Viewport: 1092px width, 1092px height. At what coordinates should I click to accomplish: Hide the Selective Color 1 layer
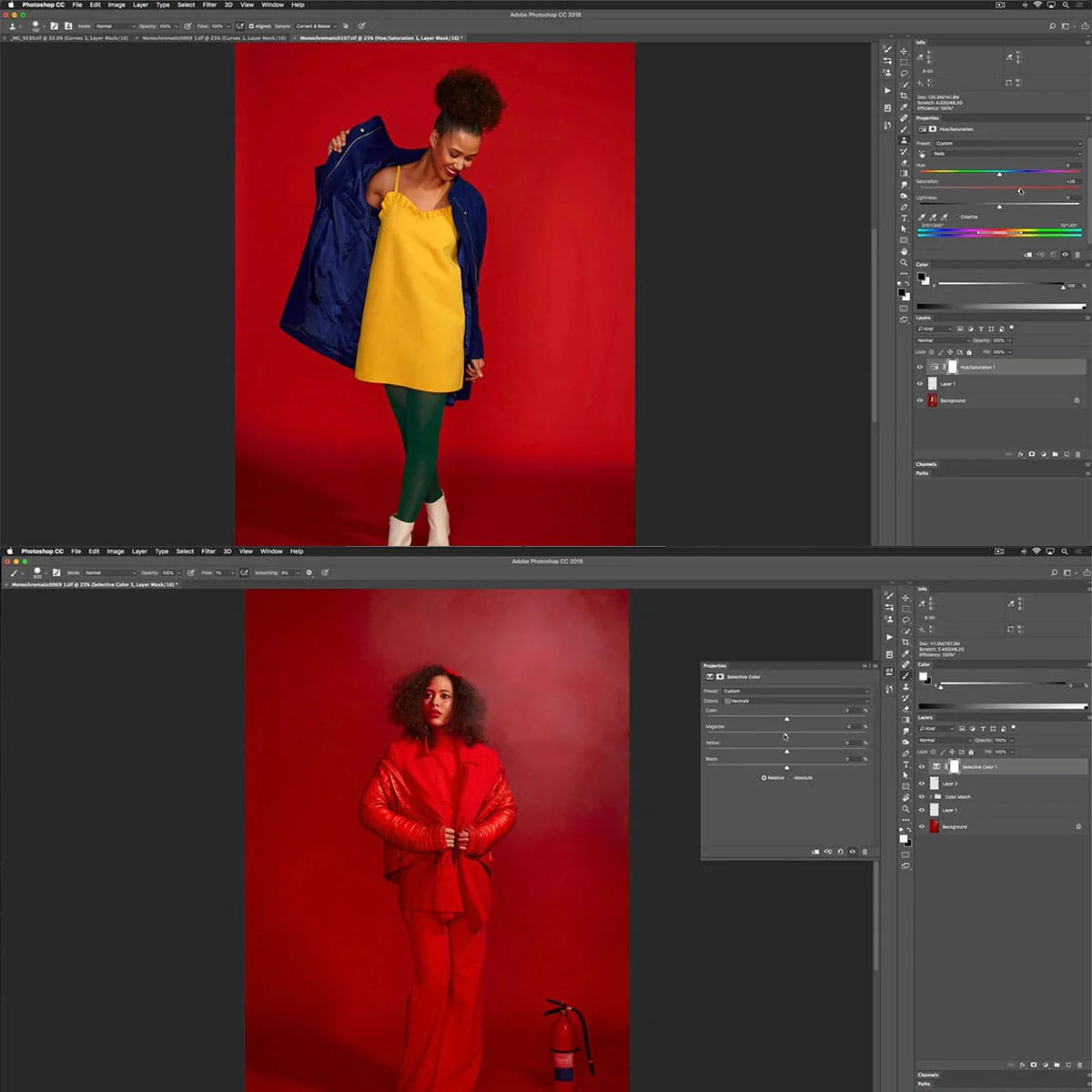(x=921, y=766)
